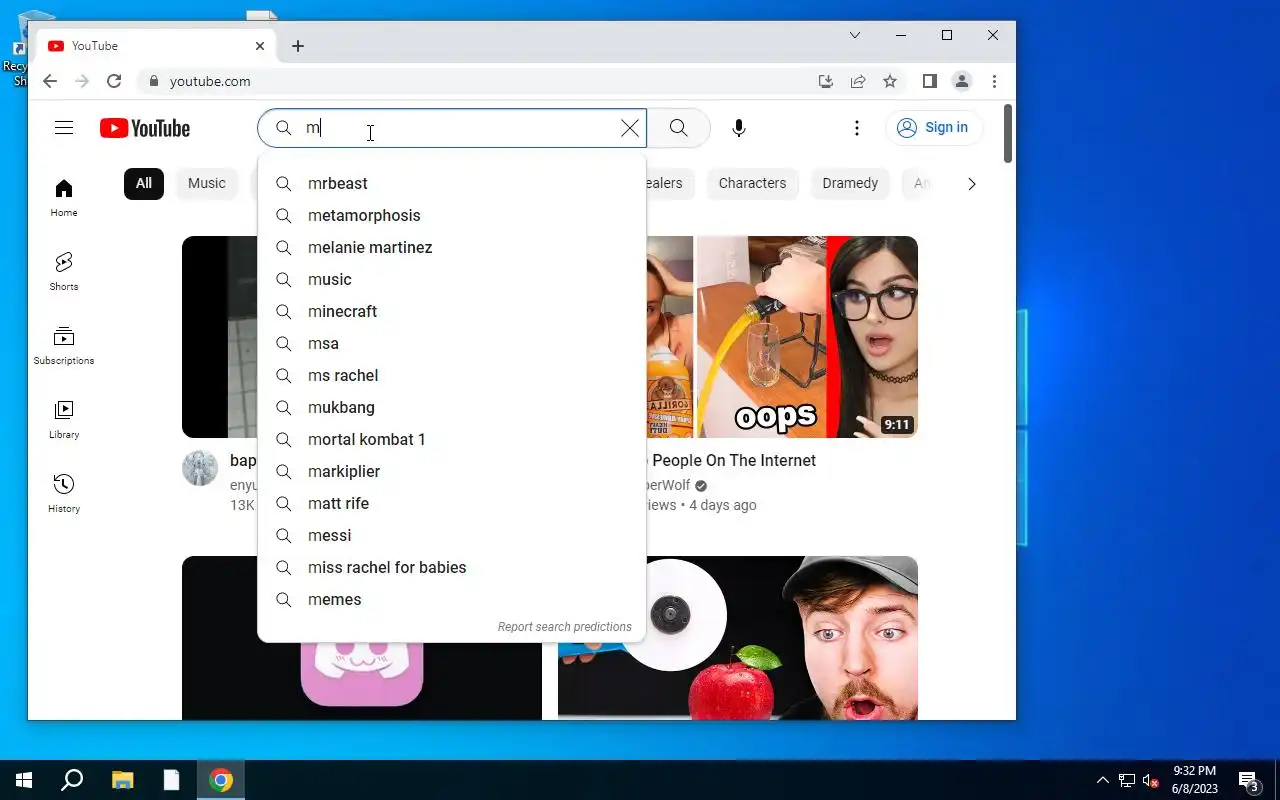
Task: Open the Windows notification center
Action: [x=1248, y=780]
